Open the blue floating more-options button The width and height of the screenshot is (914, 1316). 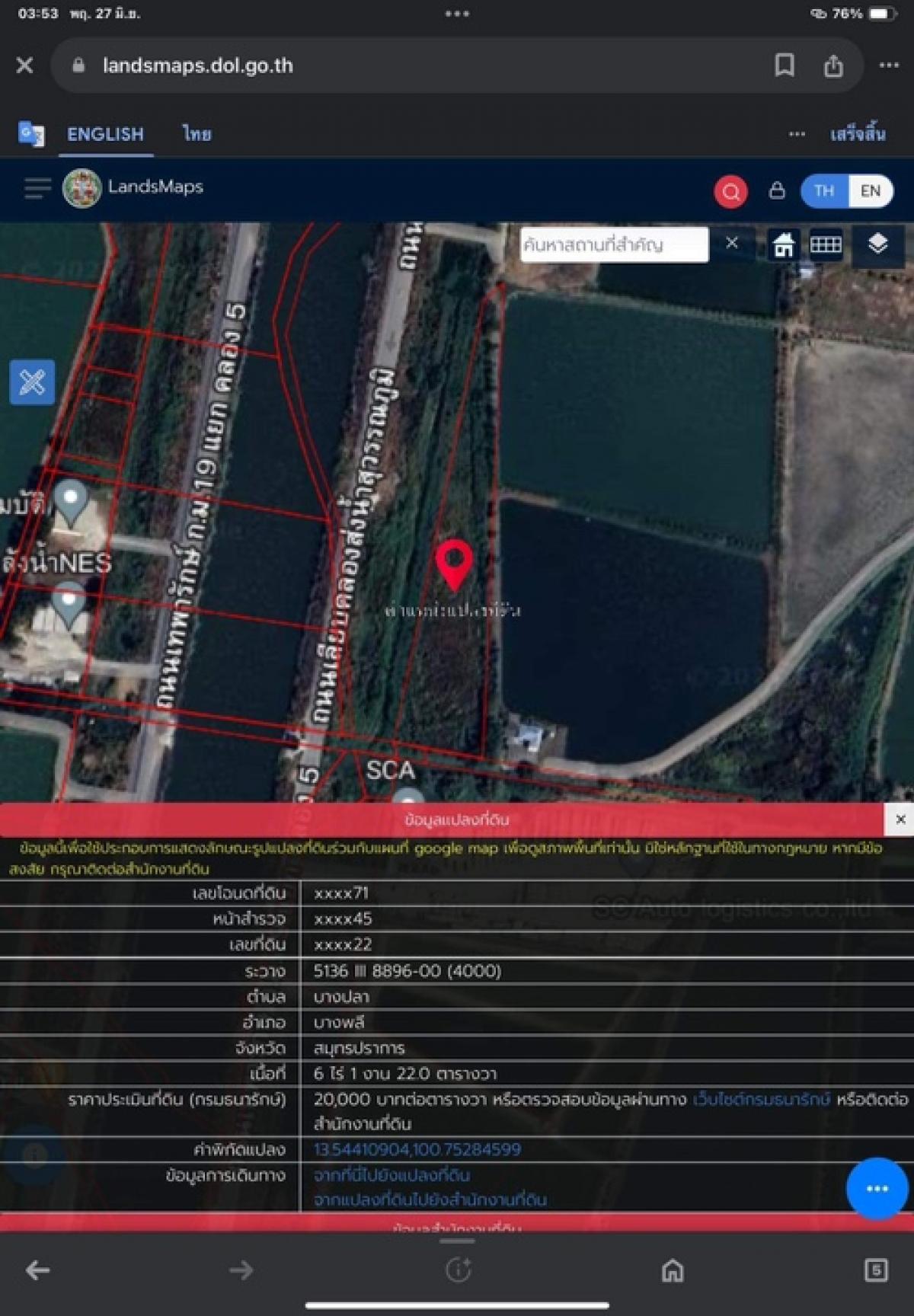coord(876,1188)
